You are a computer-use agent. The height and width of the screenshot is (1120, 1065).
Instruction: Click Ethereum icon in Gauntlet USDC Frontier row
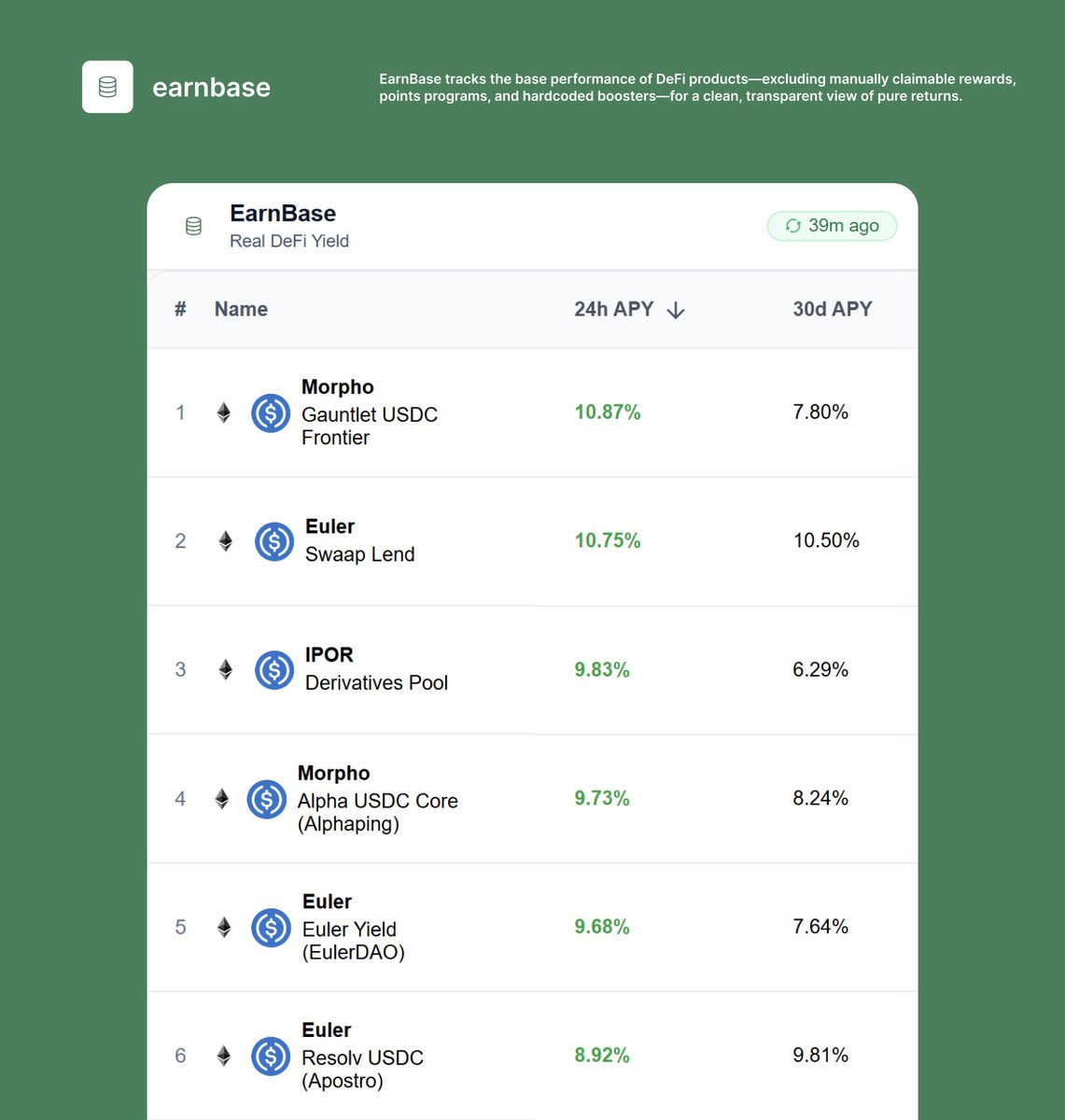pyautogui.click(x=223, y=413)
